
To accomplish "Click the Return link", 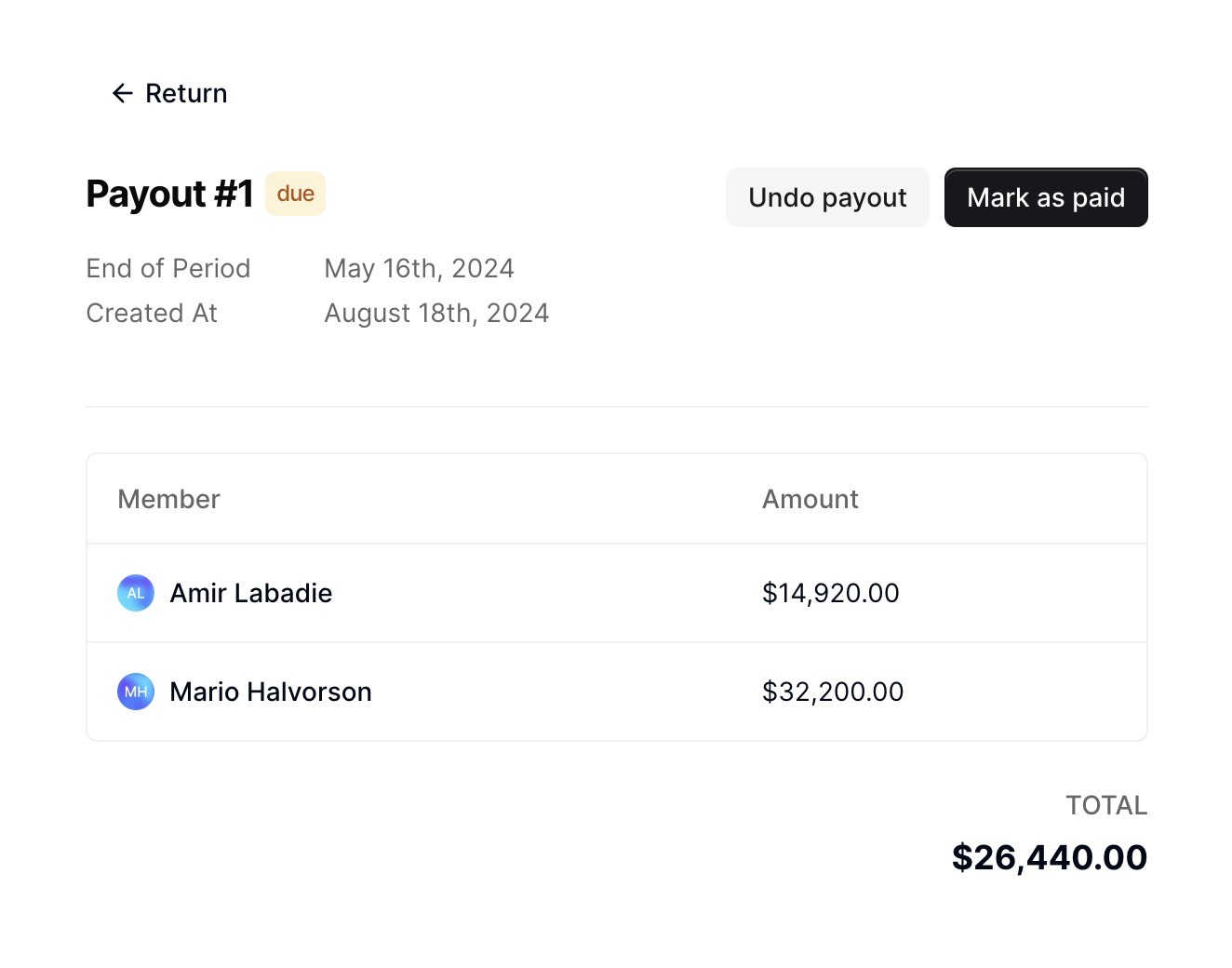I will (185, 93).
